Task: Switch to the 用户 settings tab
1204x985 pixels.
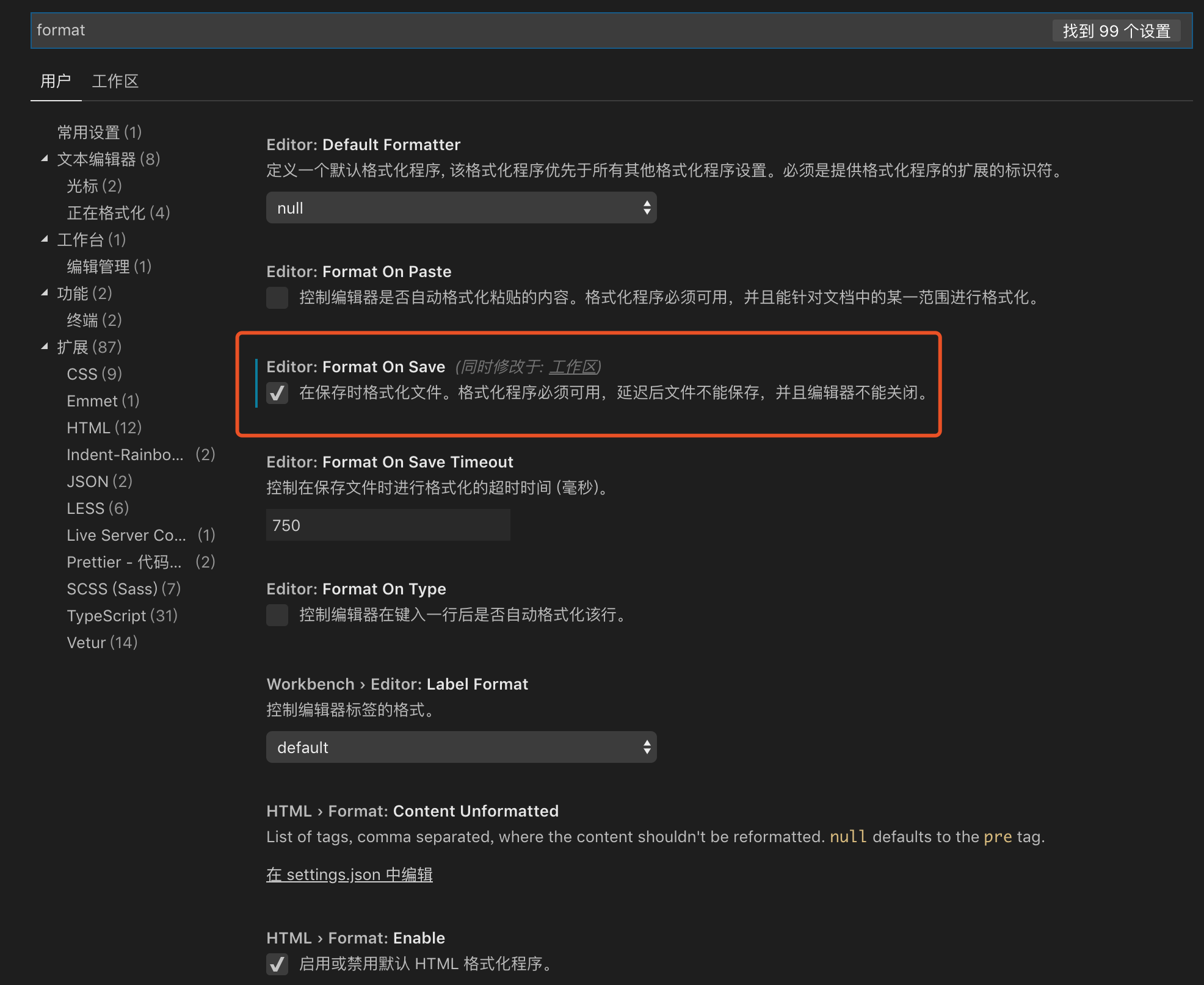Action: (x=56, y=81)
